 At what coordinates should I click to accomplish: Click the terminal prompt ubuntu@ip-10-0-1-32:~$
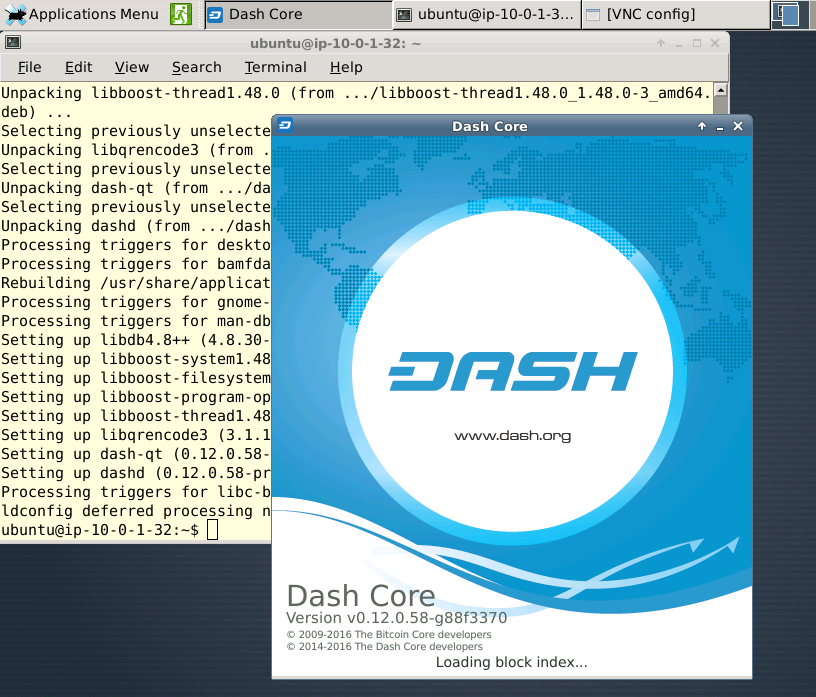point(100,530)
